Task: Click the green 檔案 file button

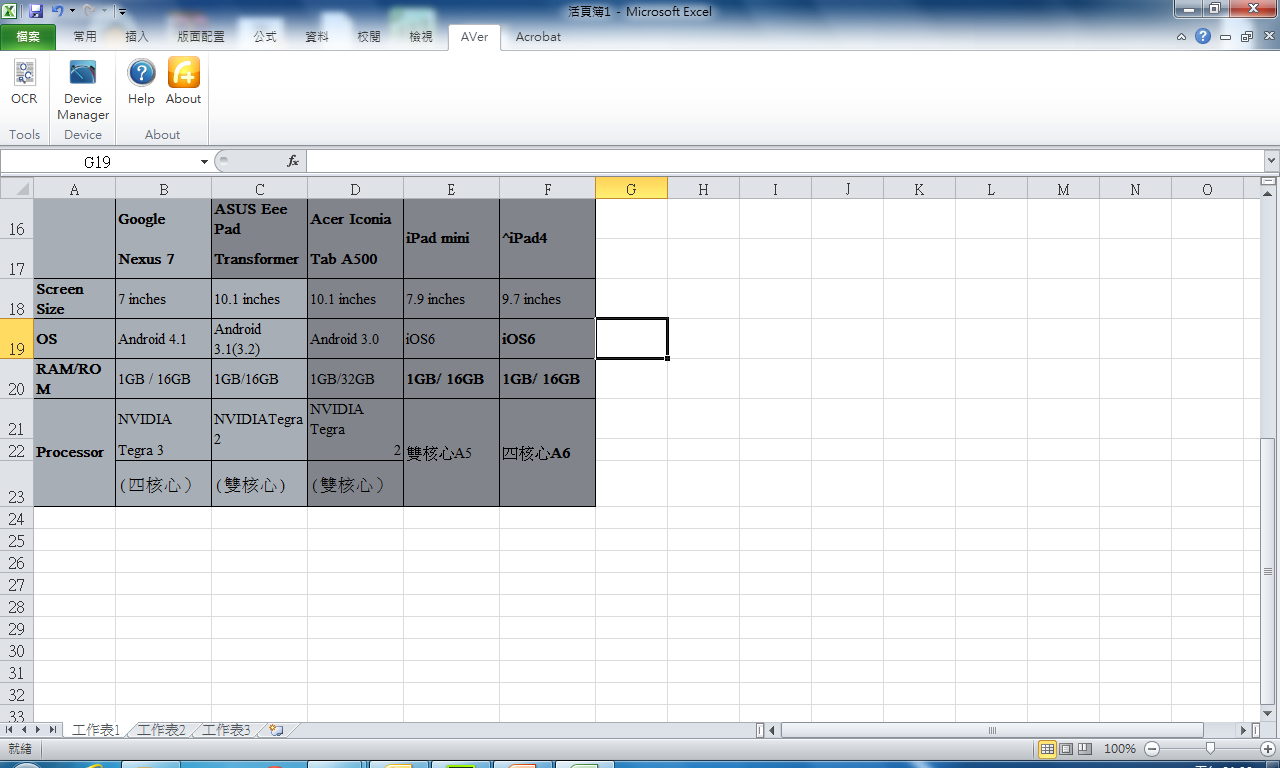Action: coord(28,37)
